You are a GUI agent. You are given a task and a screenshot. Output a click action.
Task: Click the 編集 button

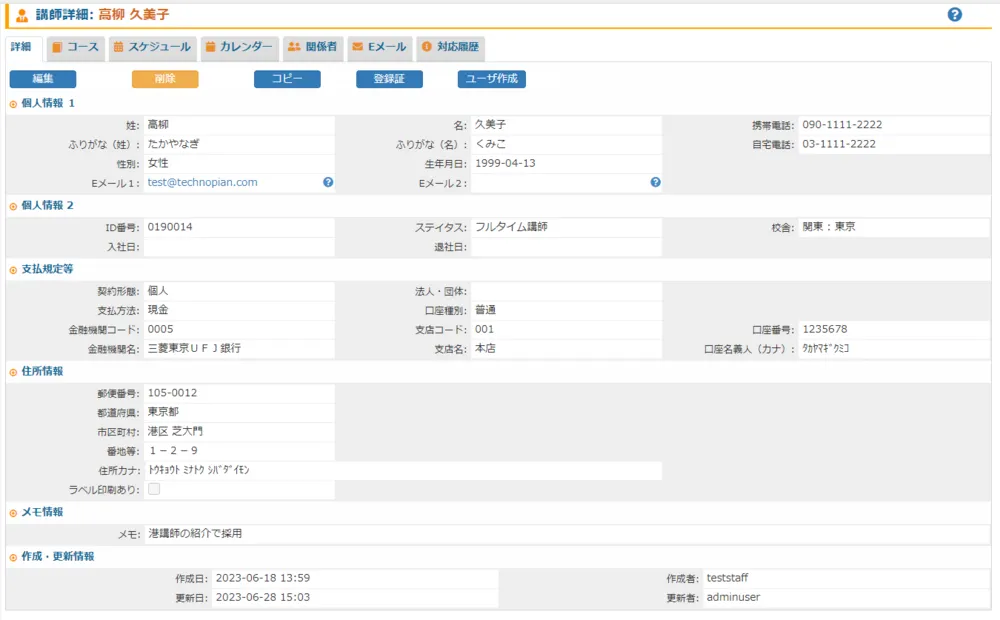coord(43,79)
